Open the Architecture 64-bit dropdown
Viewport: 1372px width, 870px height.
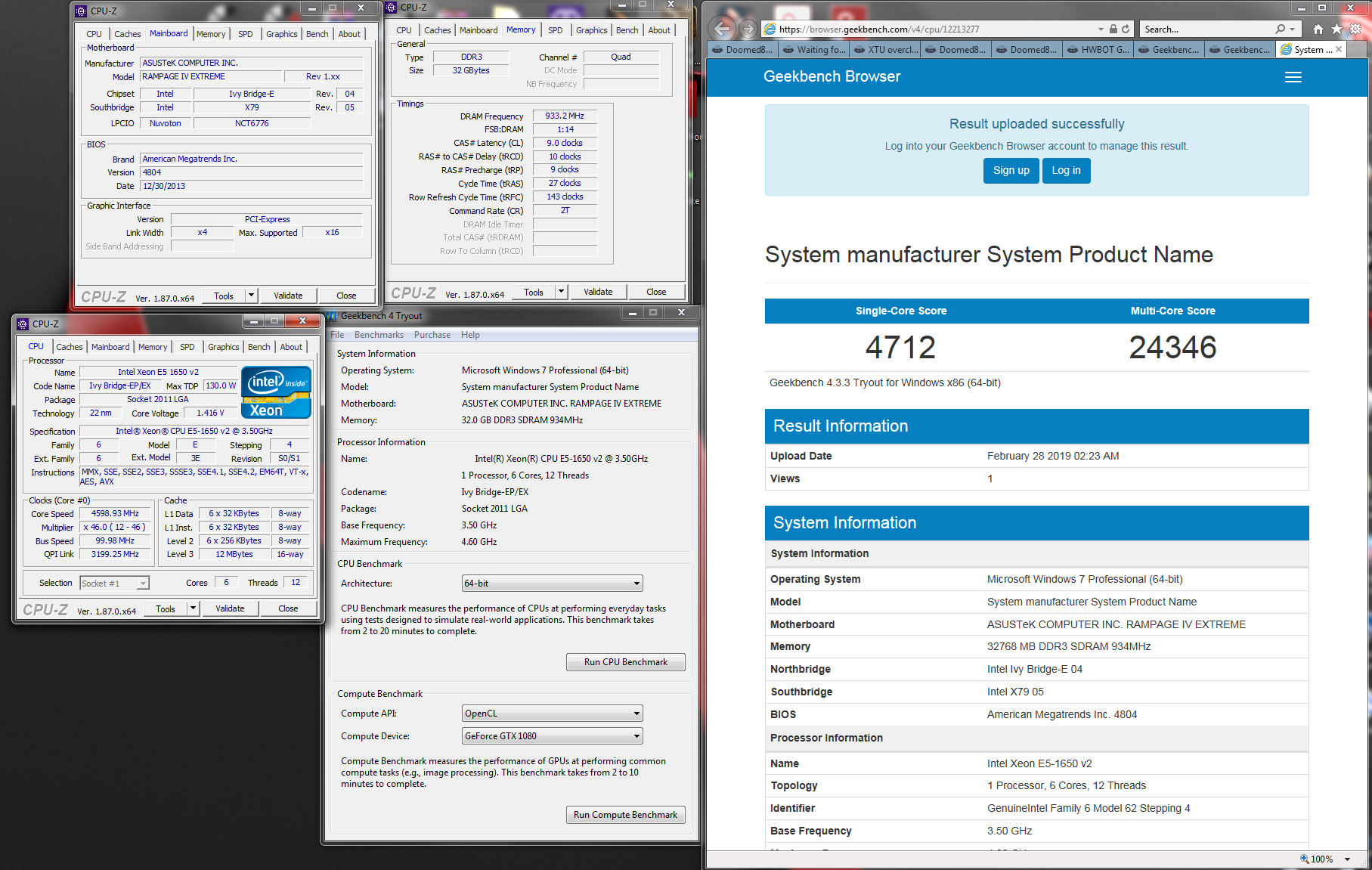coord(553,584)
